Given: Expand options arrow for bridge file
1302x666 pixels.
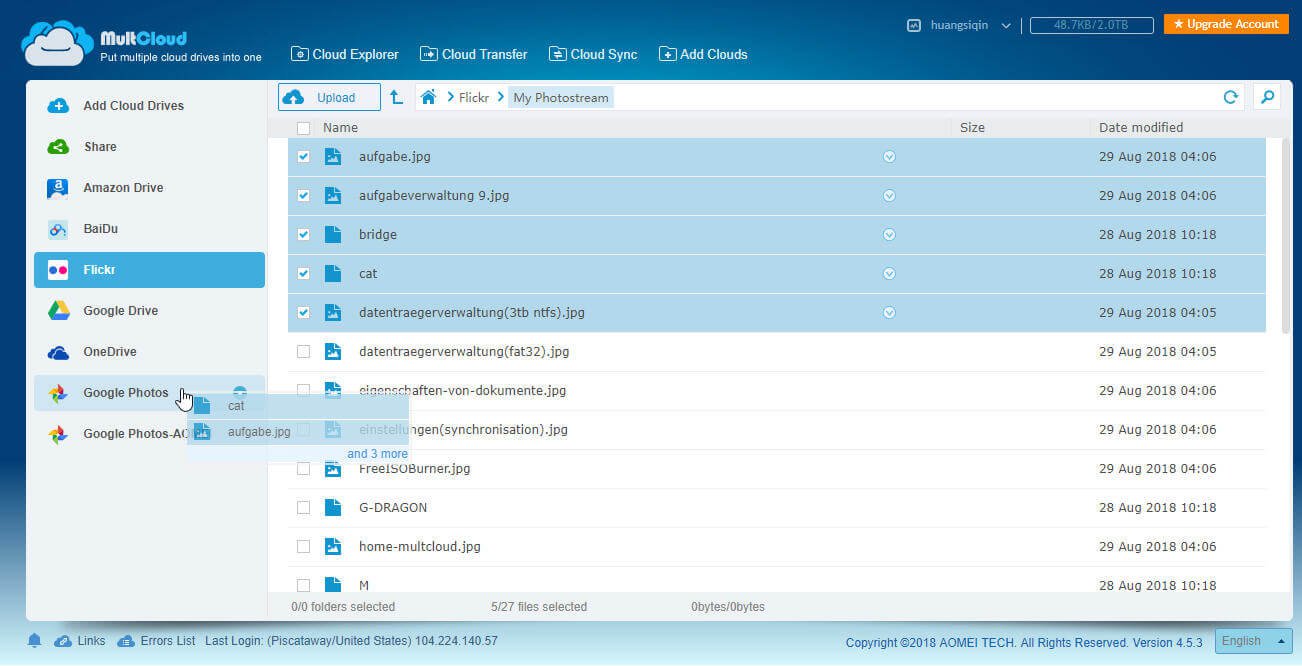Looking at the screenshot, I should (889, 235).
